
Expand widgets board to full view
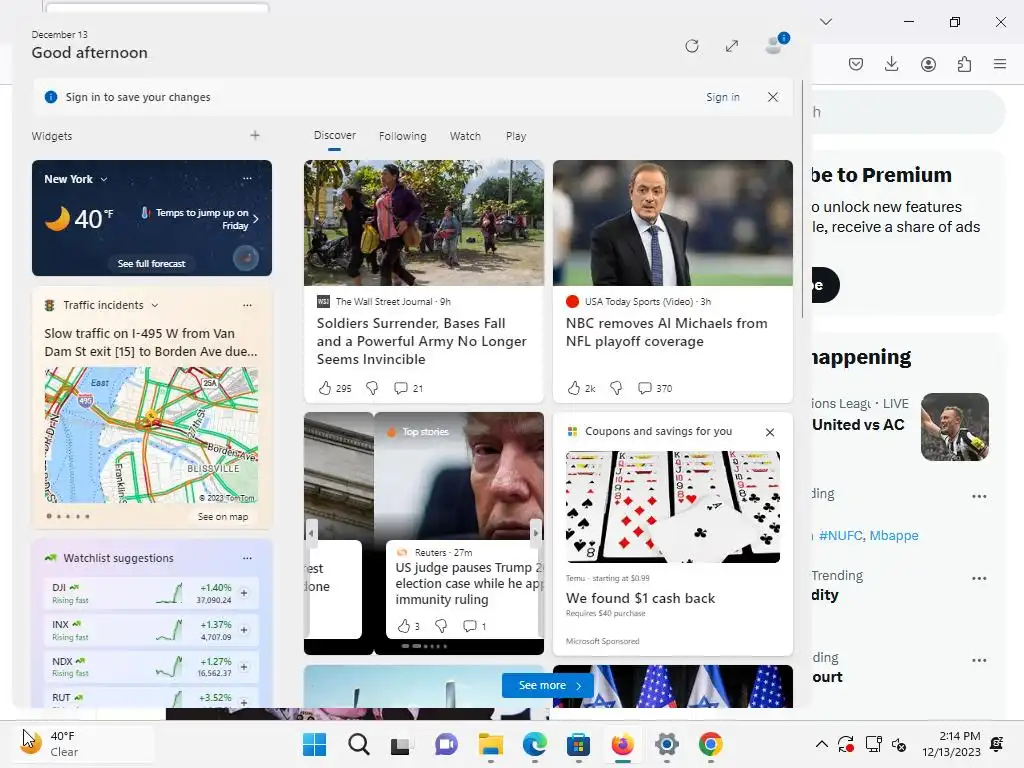click(731, 46)
